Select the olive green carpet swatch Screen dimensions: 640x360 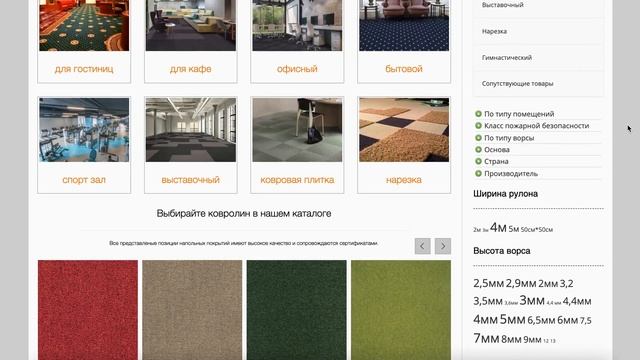pyautogui.click(x=401, y=310)
